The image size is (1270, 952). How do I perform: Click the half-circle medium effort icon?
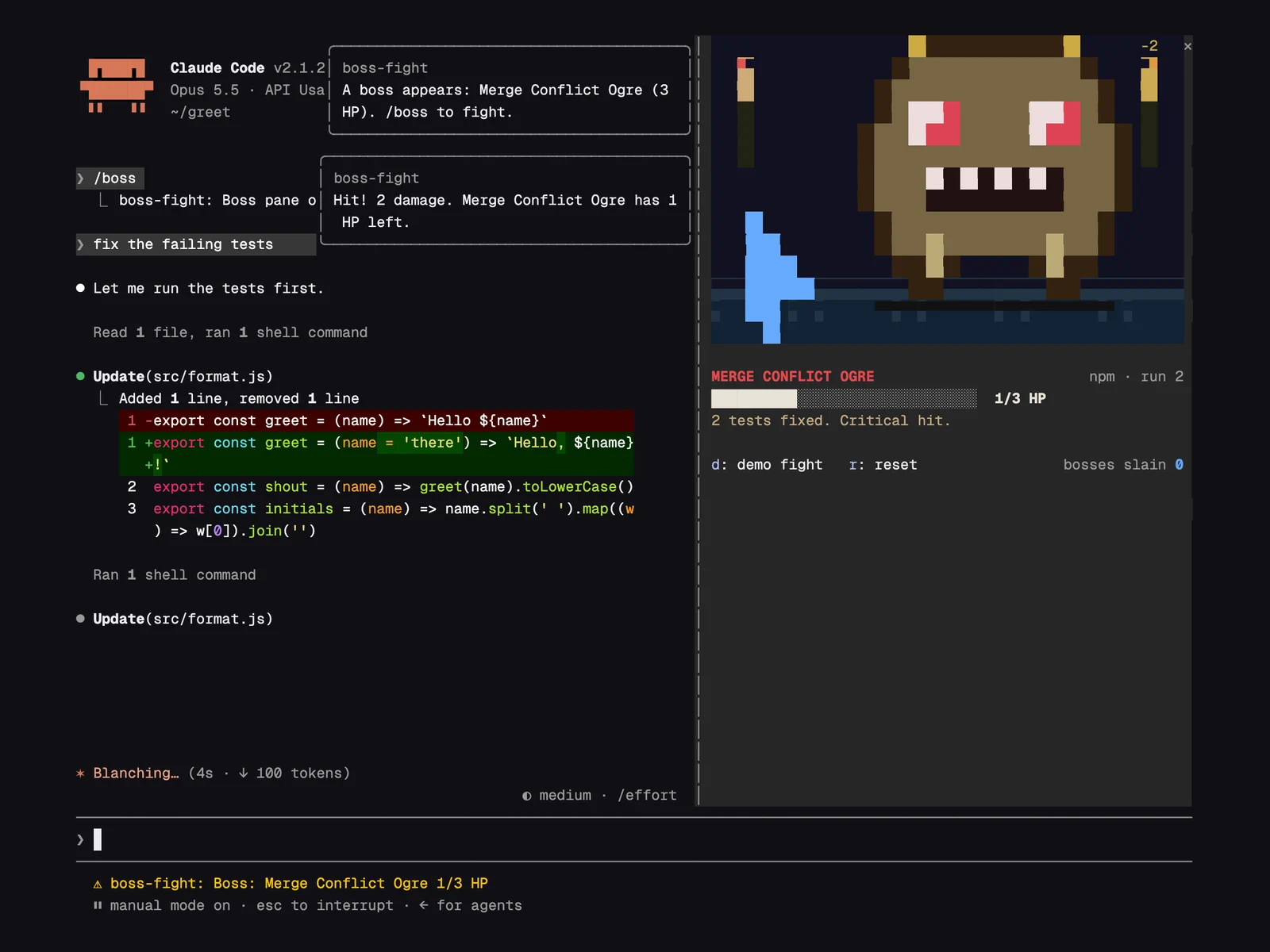pos(527,796)
